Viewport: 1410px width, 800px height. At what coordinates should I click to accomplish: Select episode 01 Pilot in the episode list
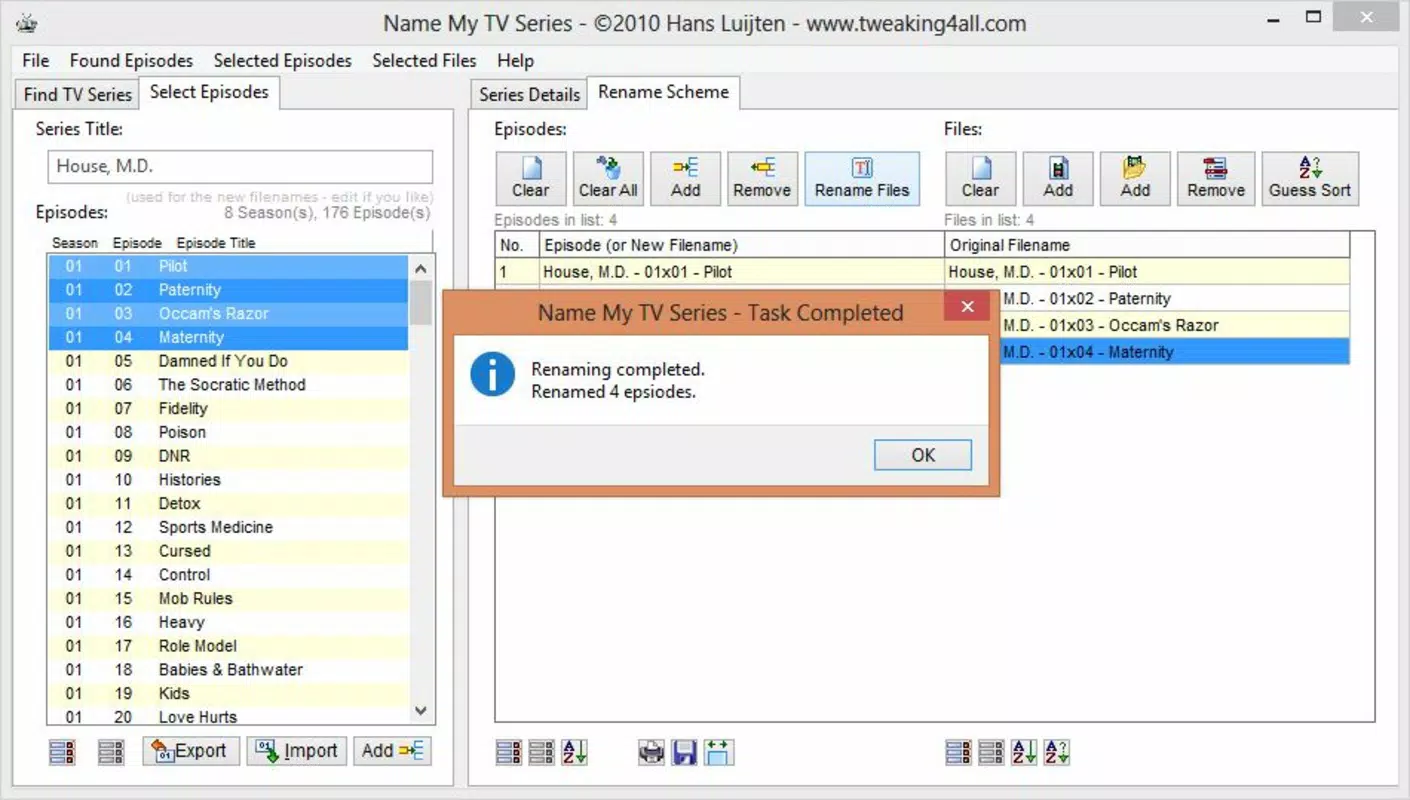click(228, 266)
